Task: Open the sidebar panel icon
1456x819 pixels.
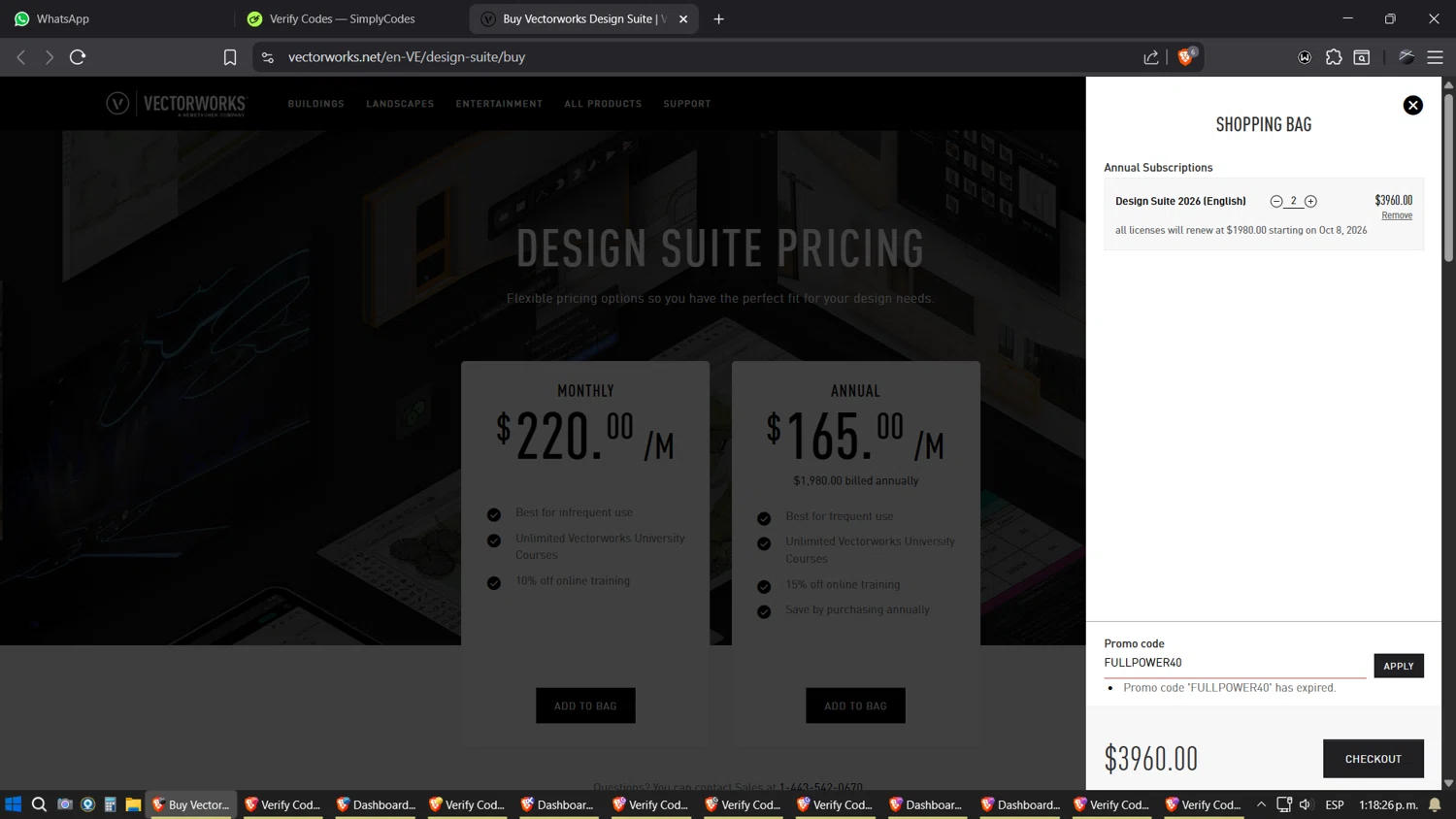Action: pos(1362,57)
